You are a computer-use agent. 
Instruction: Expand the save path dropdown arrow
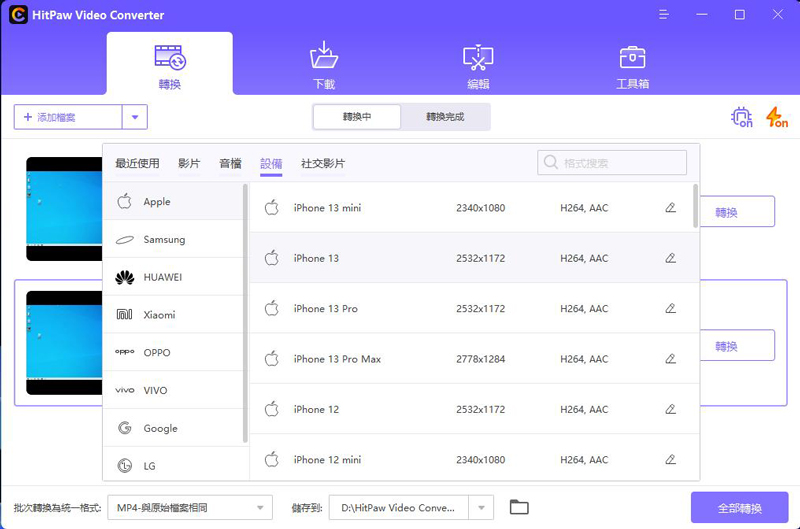click(x=481, y=508)
